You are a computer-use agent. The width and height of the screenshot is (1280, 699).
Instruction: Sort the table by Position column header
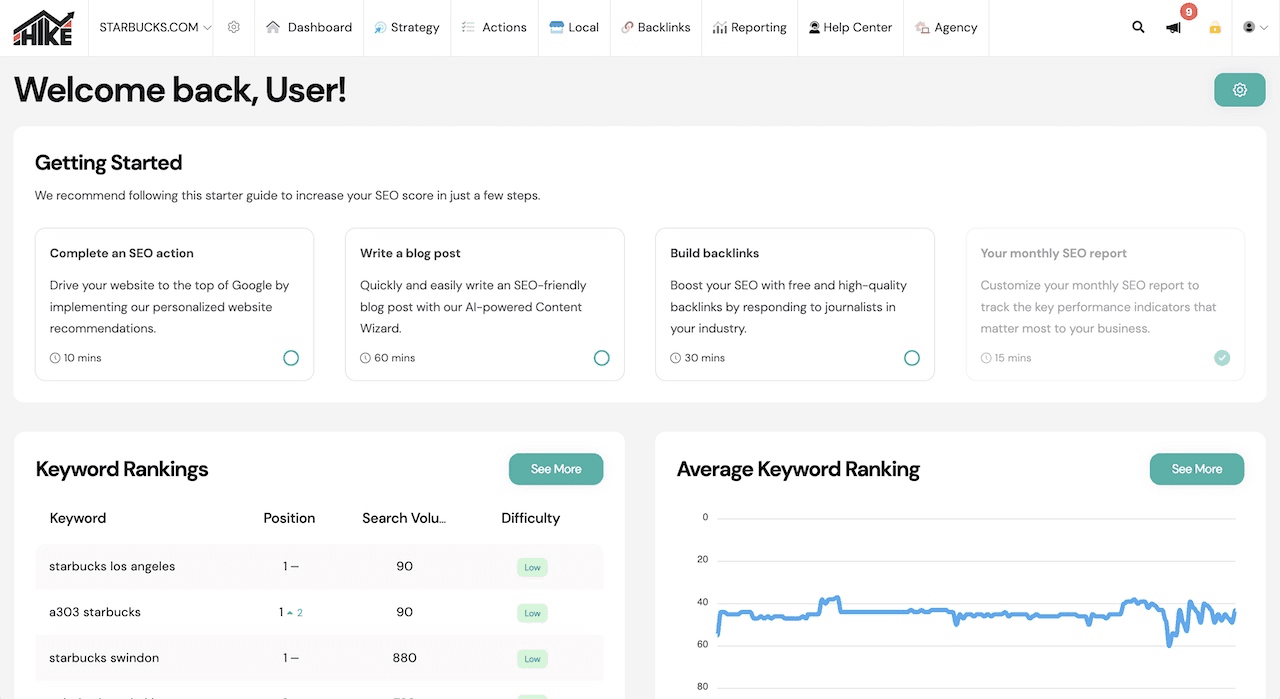coord(289,518)
